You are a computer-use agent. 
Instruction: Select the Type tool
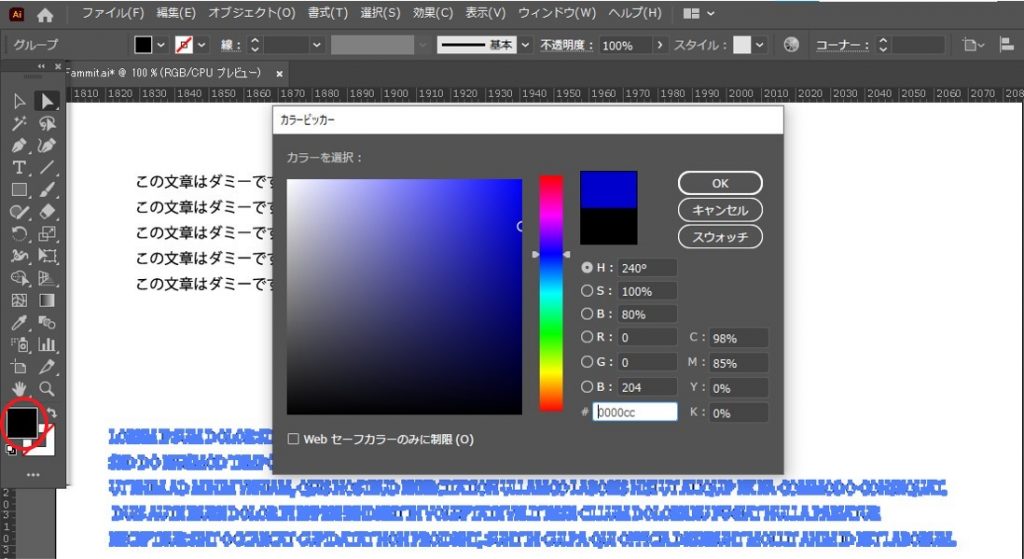(x=19, y=167)
